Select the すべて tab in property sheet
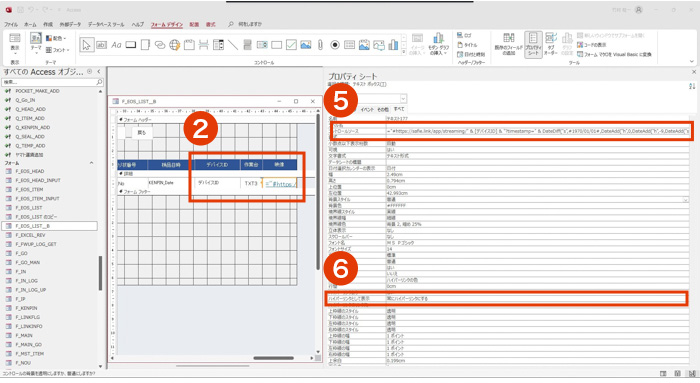The height and width of the screenshot is (383, 700). pos(399,109)
